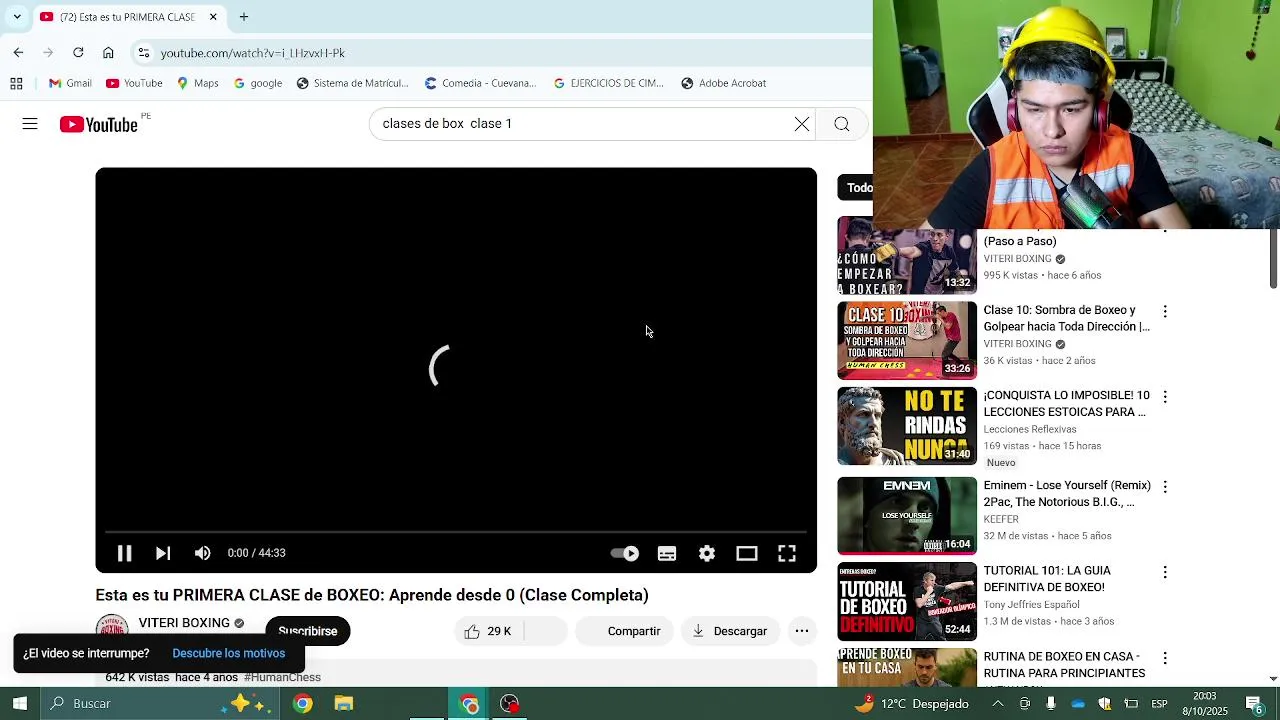This screenshot has width=1280, height=720.
Task: Clear the search box with X
Action: tap(802, 124)
